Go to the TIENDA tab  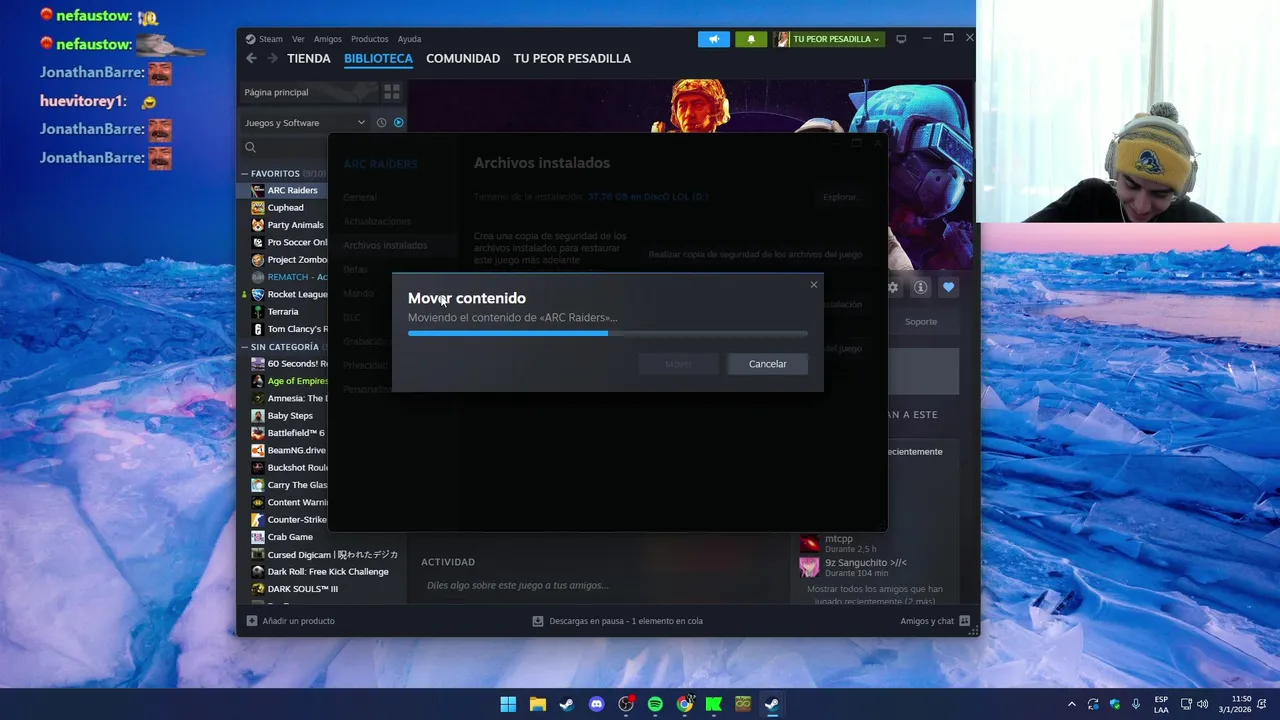click(x=309, y=59)
